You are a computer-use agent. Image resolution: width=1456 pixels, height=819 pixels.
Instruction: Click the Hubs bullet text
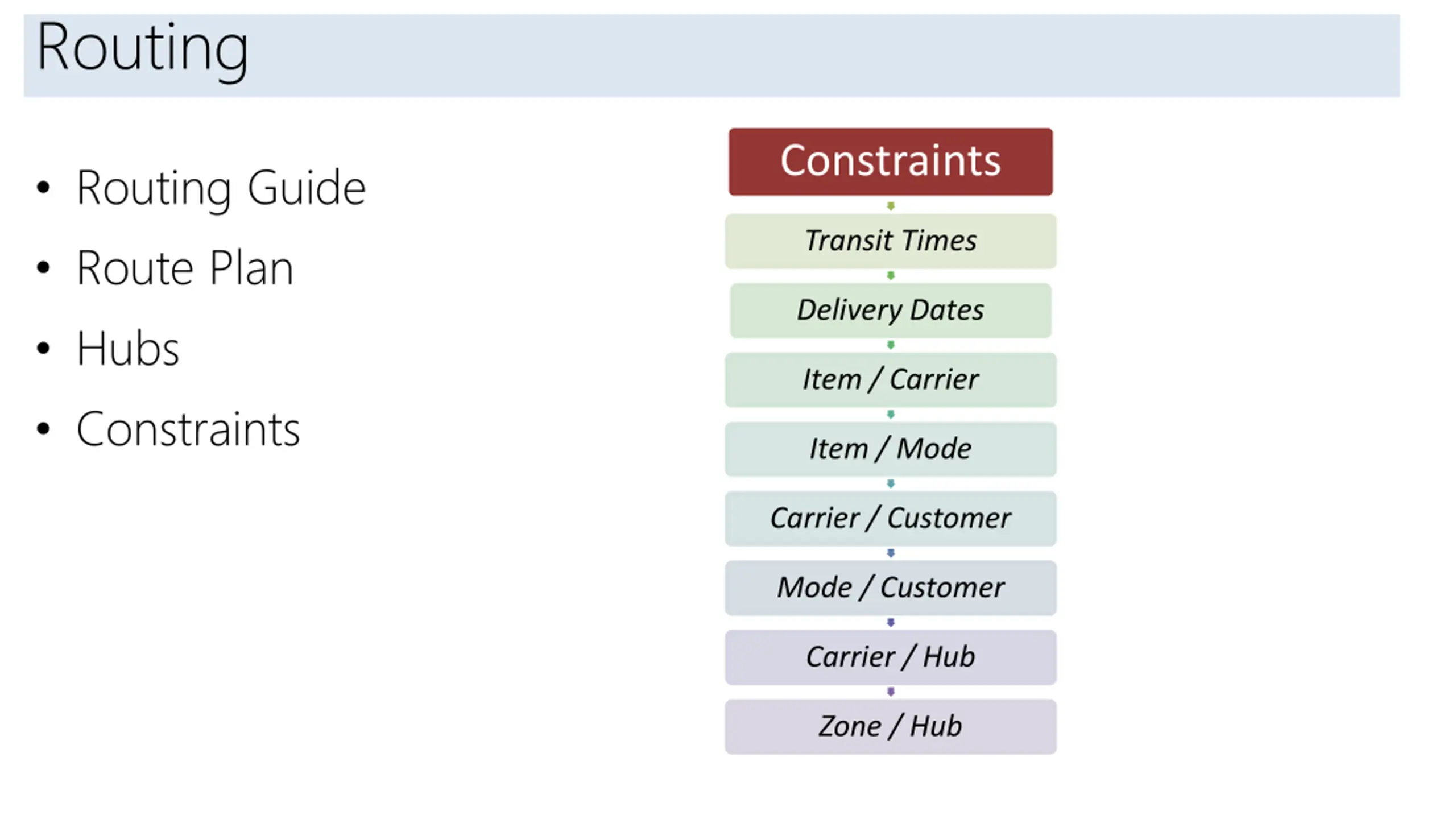tap(128, 349)
